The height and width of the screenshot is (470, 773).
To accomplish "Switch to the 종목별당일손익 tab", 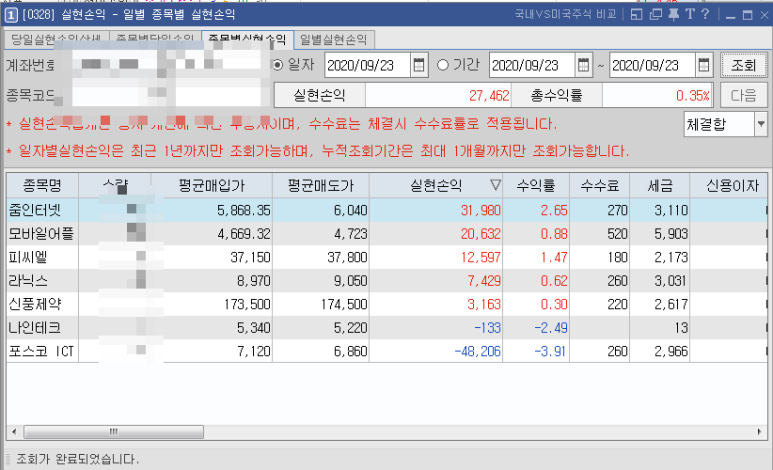I will (155, 39).
